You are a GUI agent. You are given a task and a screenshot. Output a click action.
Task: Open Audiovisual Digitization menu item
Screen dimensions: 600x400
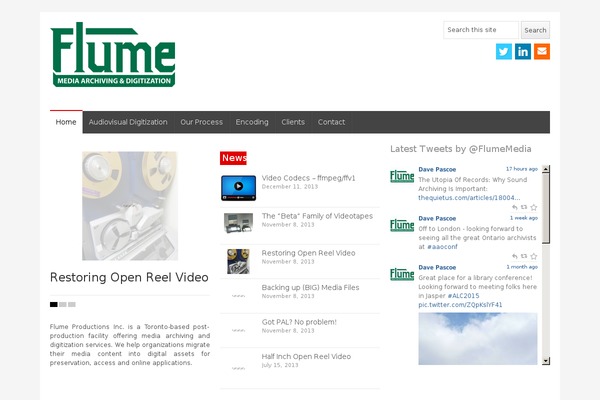pyautogui.click(x=128, y=122)
